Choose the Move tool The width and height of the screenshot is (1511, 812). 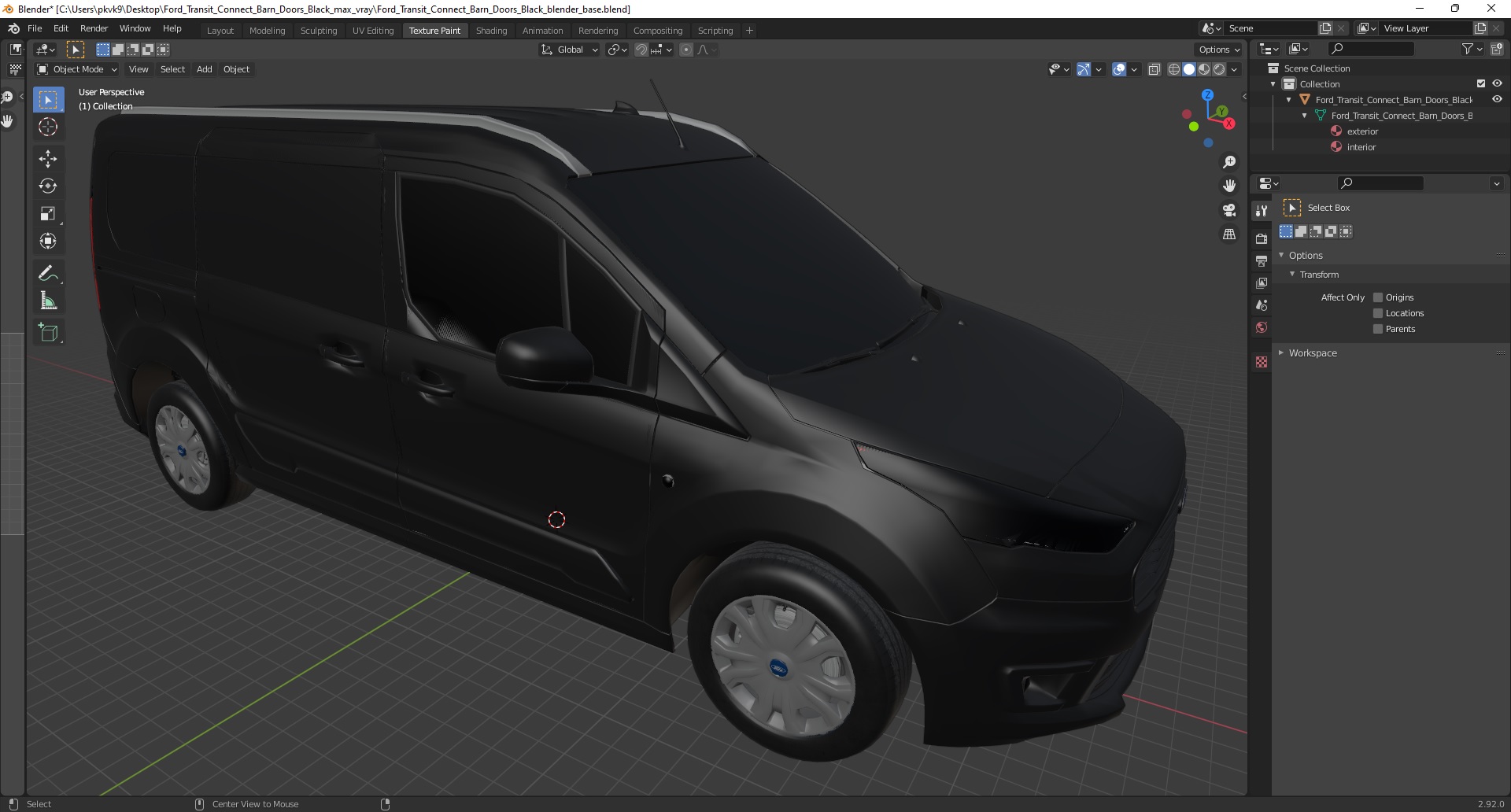48,159
